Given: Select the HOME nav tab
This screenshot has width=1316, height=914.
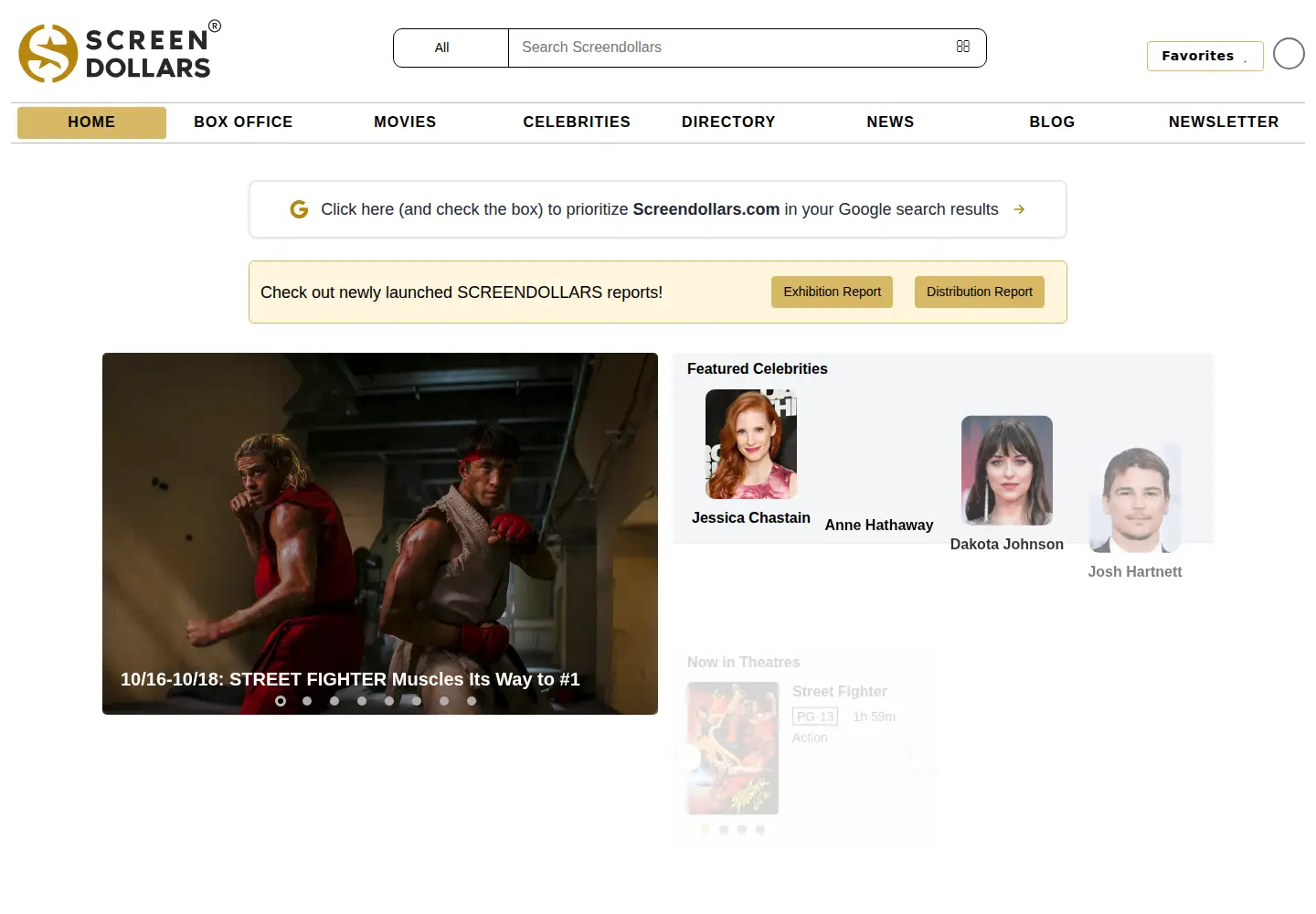Looking at the screenshot, I should (x=91, y=122).
